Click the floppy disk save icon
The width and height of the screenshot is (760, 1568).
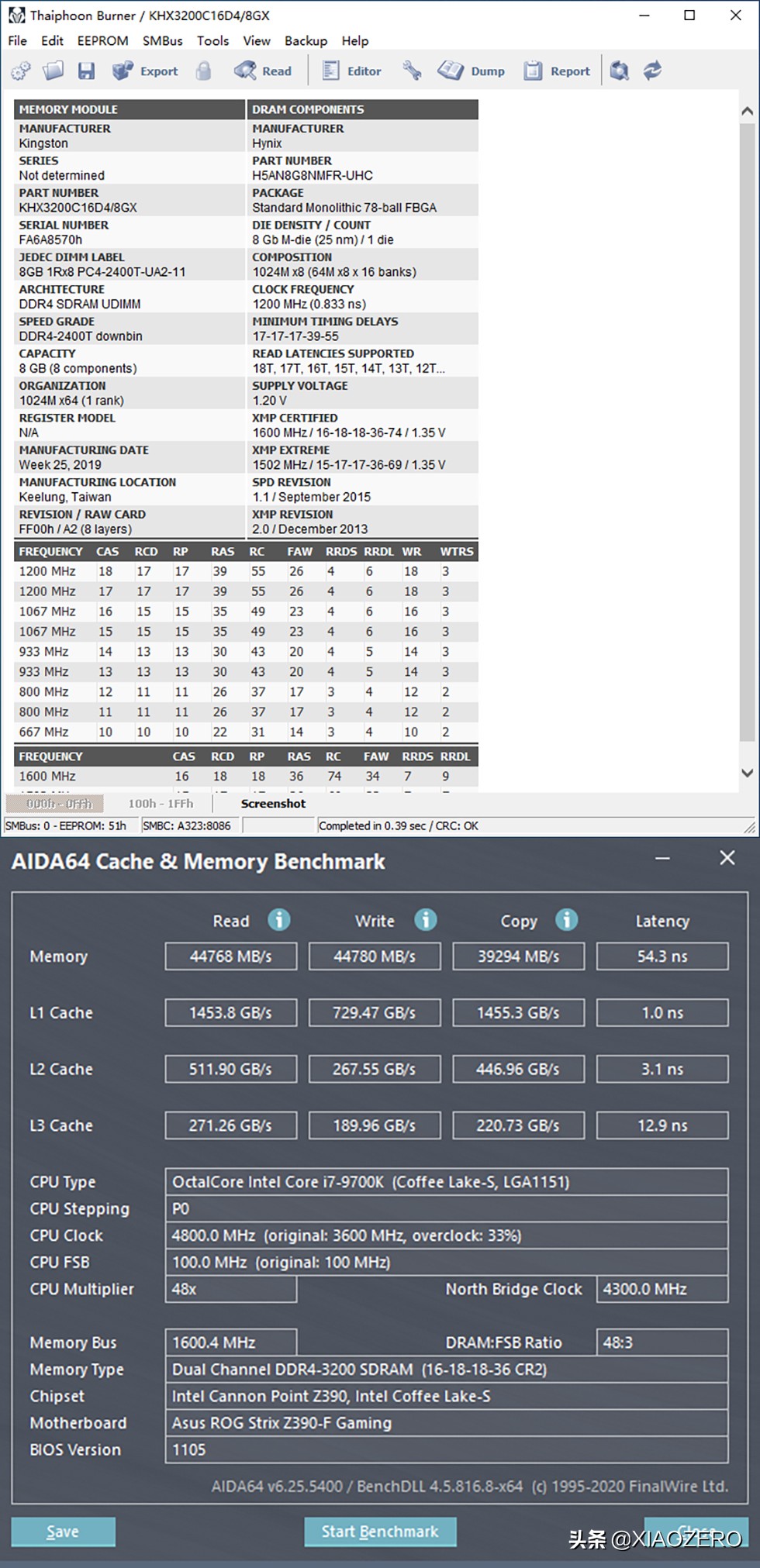click(x=86, y=71)
